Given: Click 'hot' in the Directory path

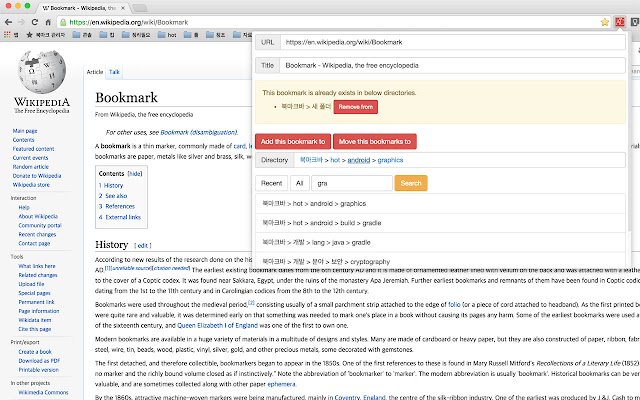Looking at the screenshot, I should pos(335,160).
